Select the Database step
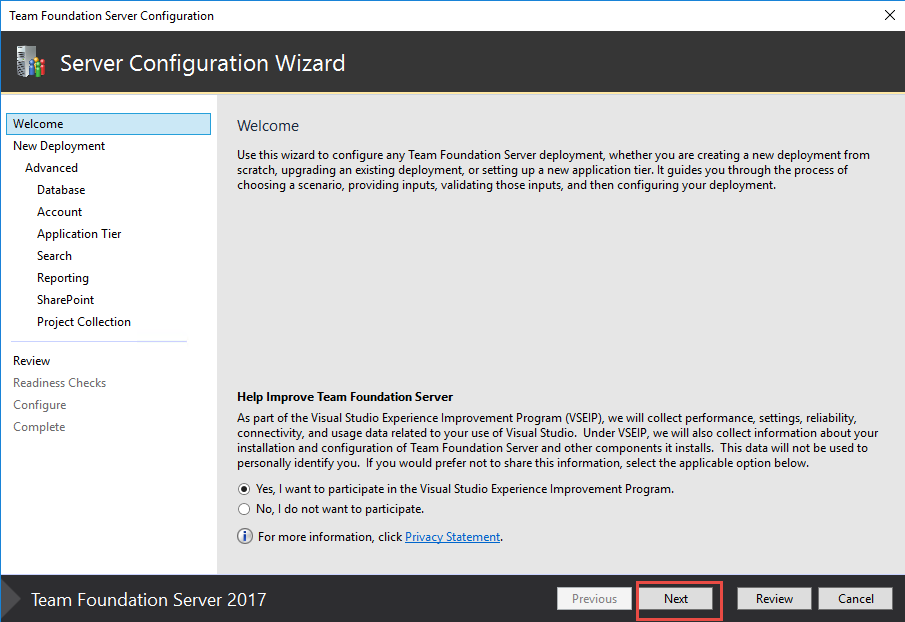Screen dimensions: 905x622 tap(61, 190)
